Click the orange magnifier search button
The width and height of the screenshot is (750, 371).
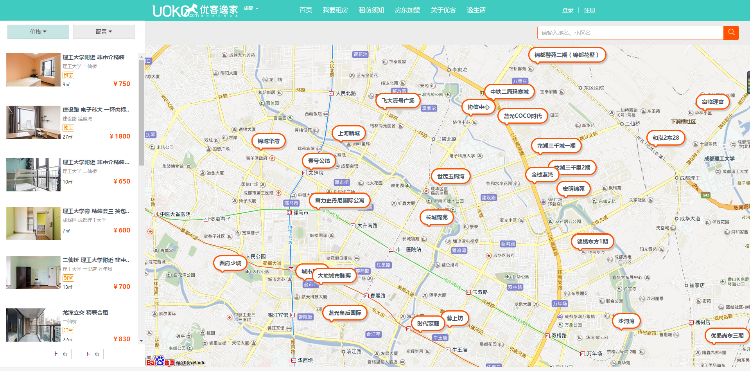click(x=731, y=33)
